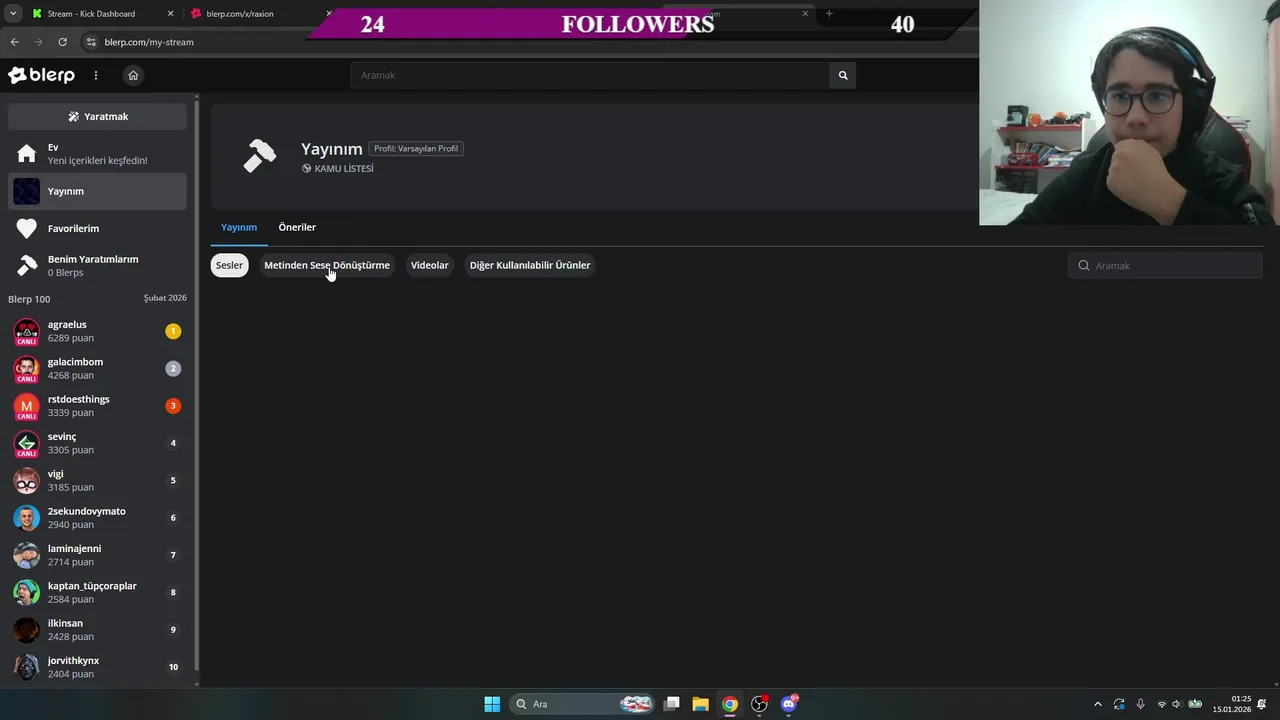Image resolution: width=1280 pixels, height=720 pixels.
Task: Open jorvithkynx avatar in leaderboard
Action: tap(27, 667)
